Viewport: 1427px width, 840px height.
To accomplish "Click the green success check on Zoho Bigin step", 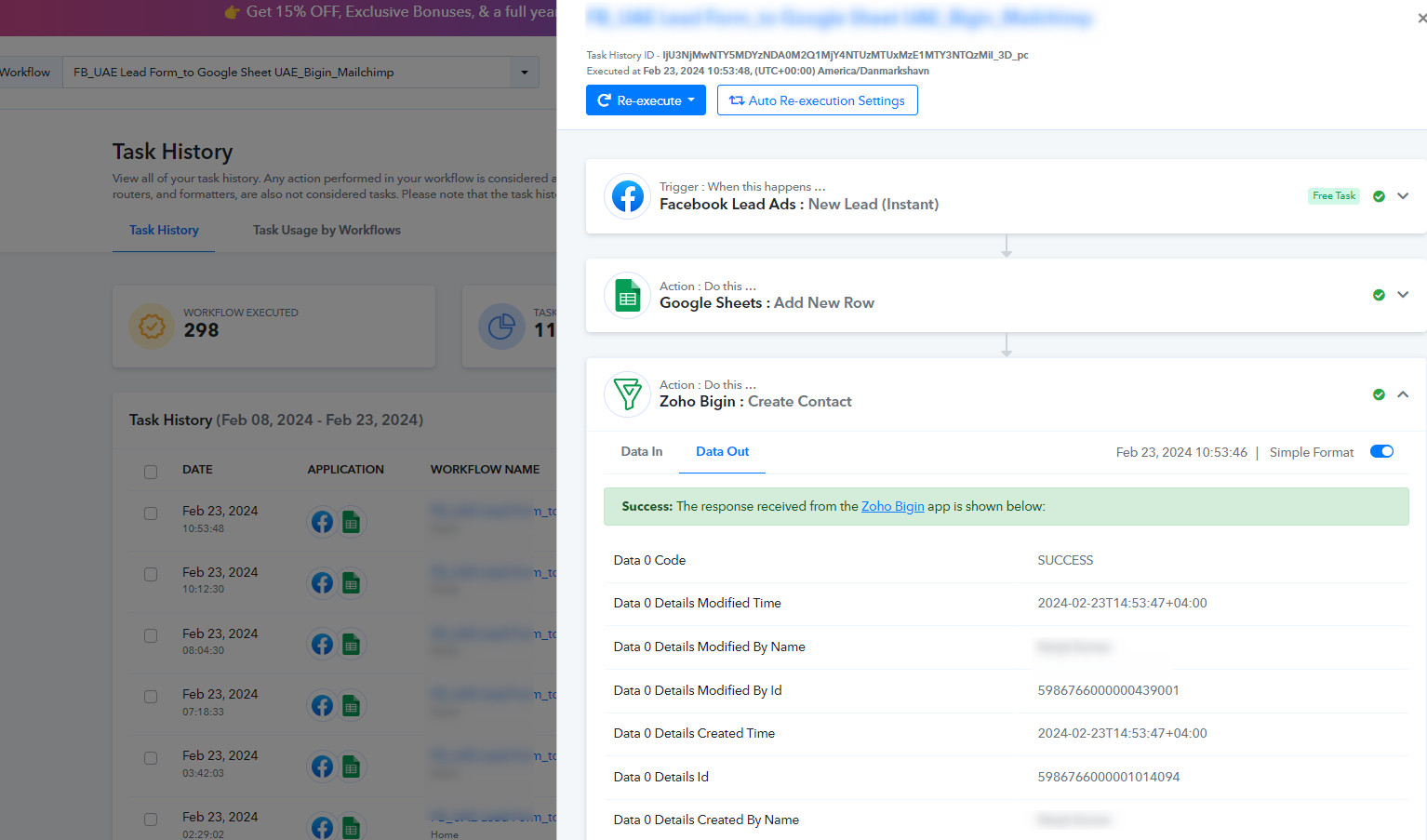I will (1379, 394).
